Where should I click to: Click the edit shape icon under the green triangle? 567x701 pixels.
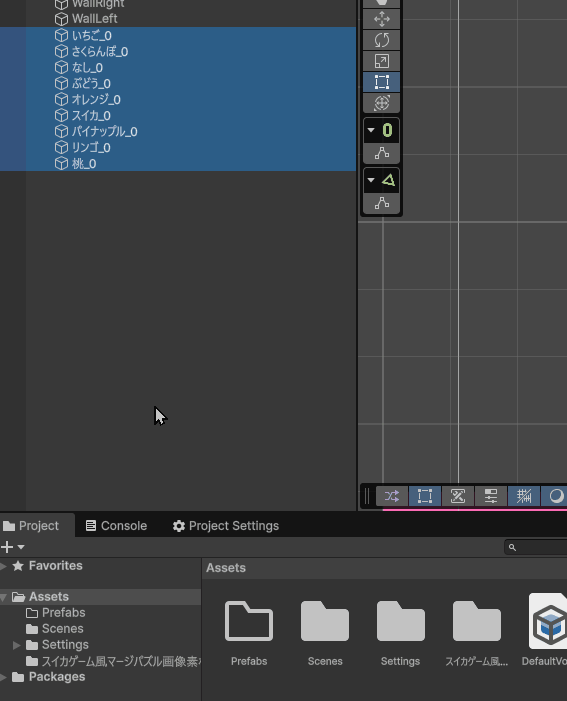pos(381,203)
